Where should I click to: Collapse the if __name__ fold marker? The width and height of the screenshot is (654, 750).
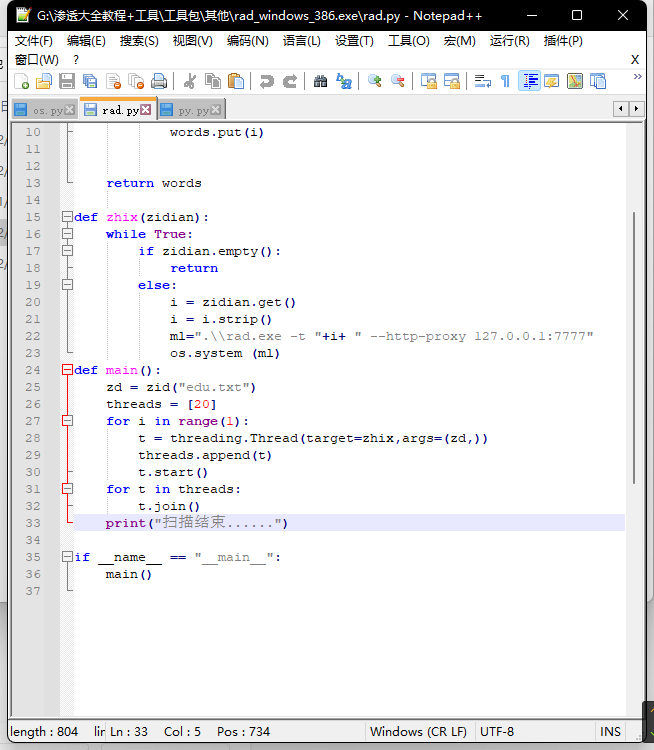[67, 557]
